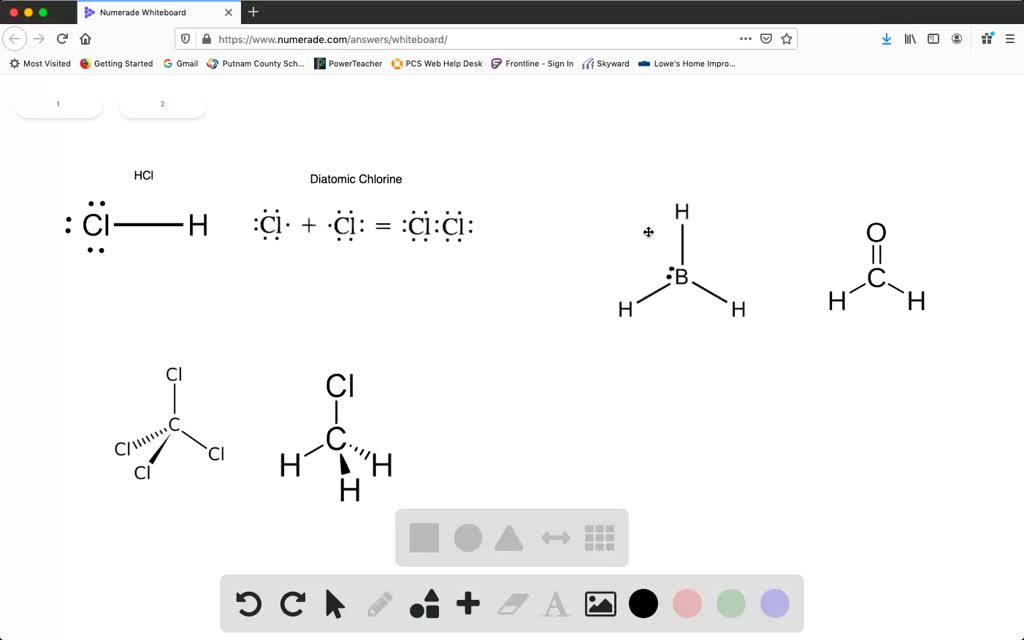Select the pointer selection tool

pos(335,604)
